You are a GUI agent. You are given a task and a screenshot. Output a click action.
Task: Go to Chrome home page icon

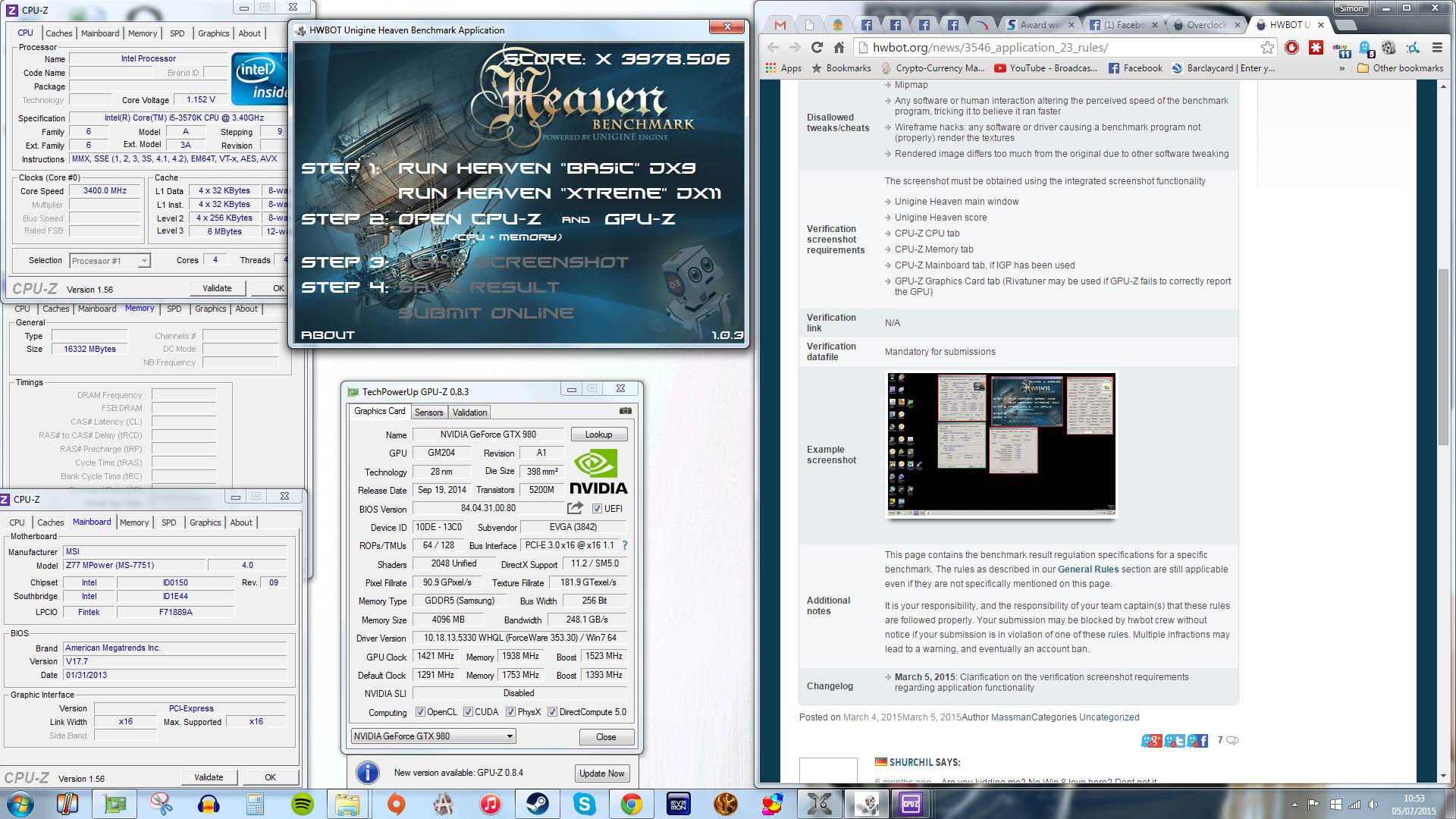(839, 48)
